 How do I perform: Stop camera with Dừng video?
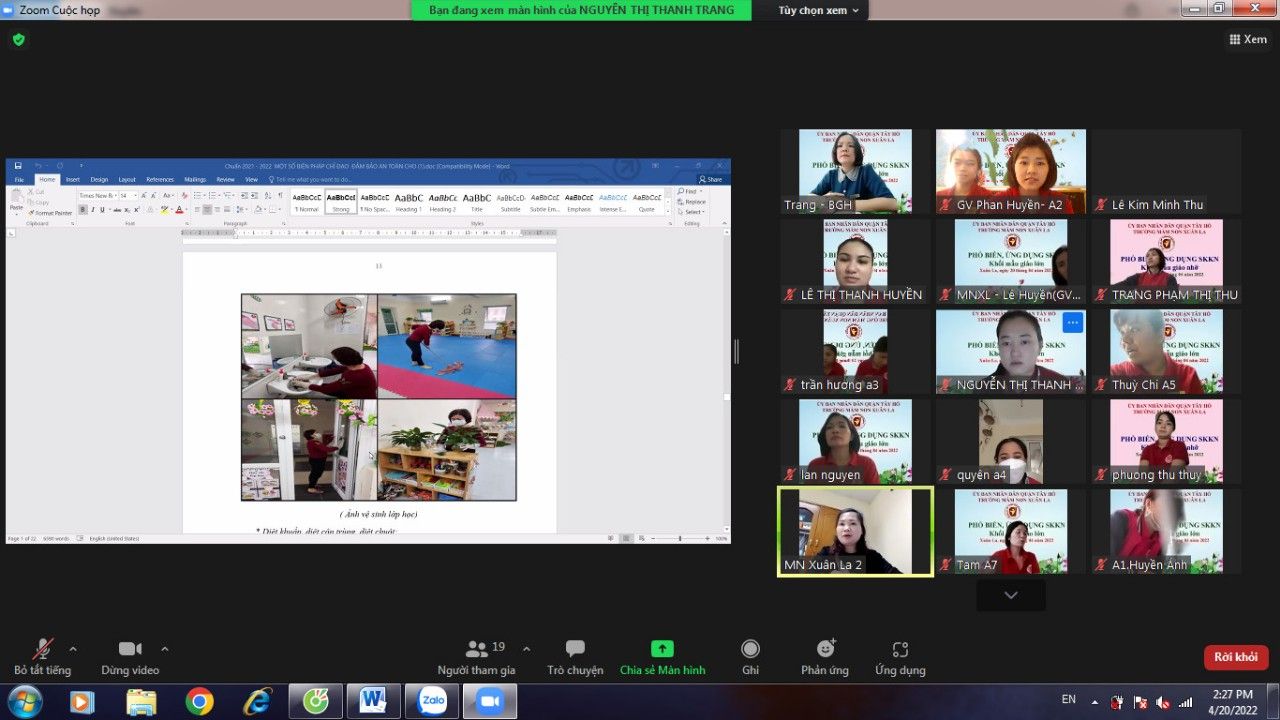tap(130, 657)
